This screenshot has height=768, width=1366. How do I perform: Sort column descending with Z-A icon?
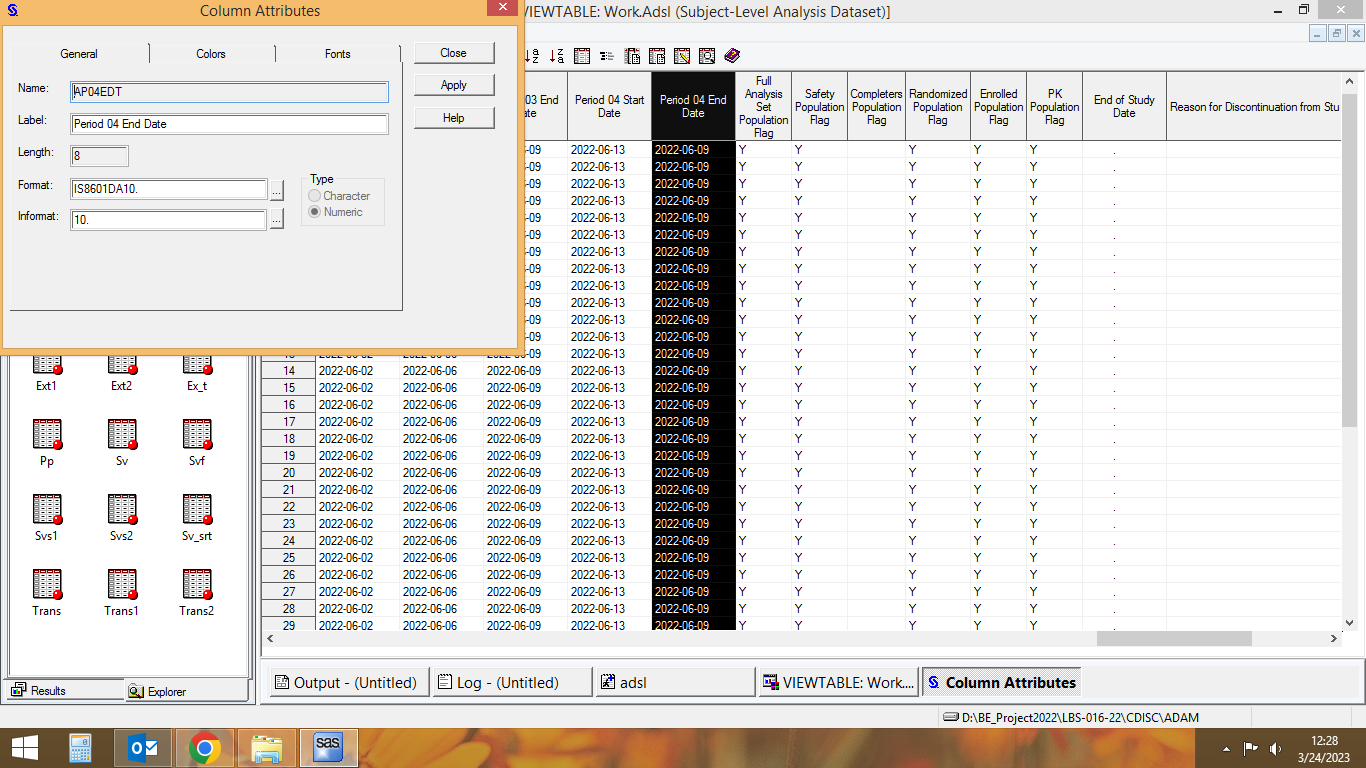click(556, 56)
